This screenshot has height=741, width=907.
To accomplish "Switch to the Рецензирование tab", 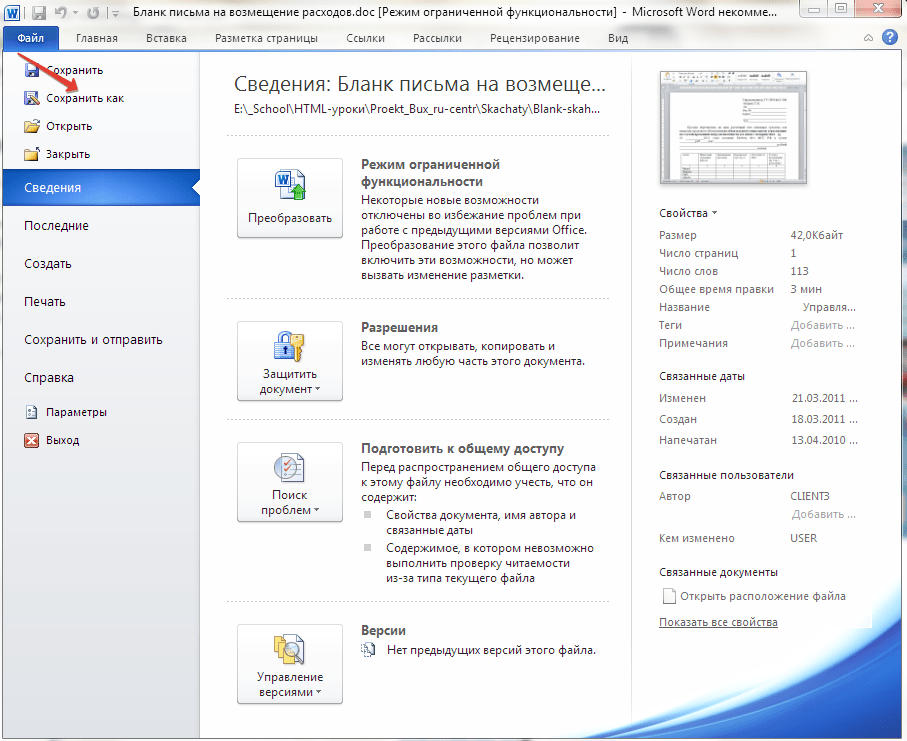I will pyautogui.click(x=534, y=38).
